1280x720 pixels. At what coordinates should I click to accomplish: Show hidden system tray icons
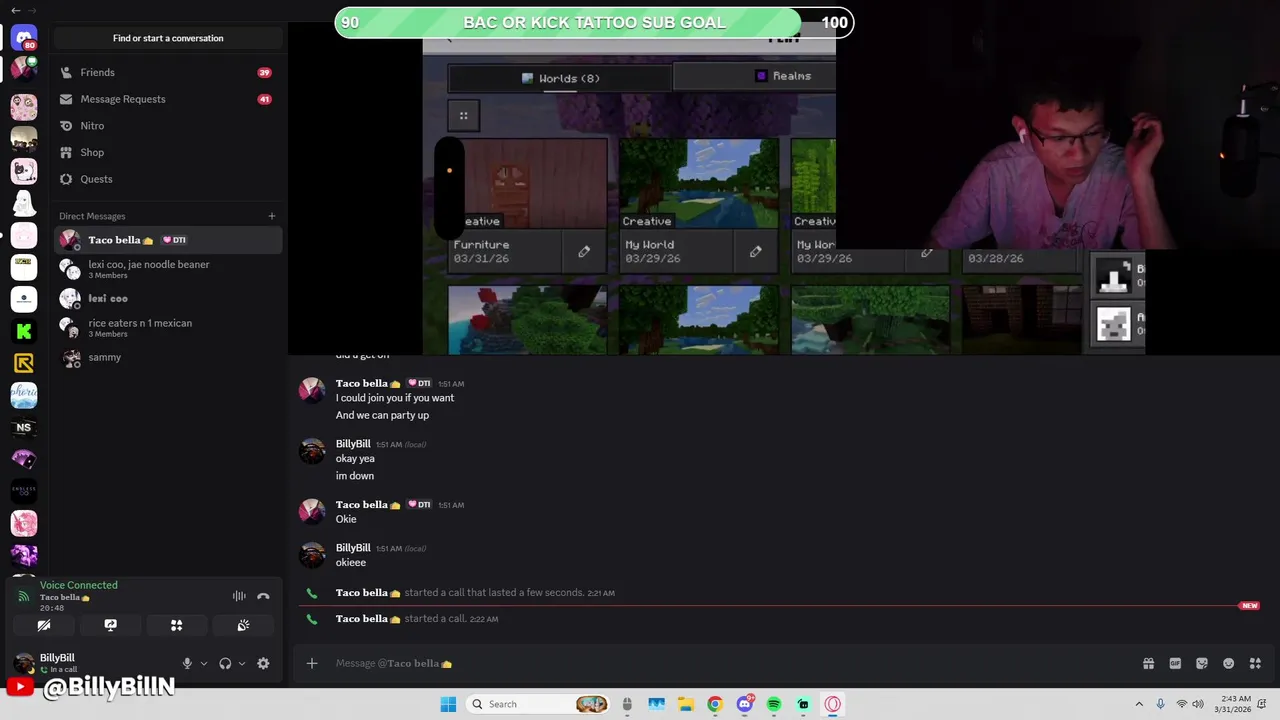click(x=1139, y=704)
